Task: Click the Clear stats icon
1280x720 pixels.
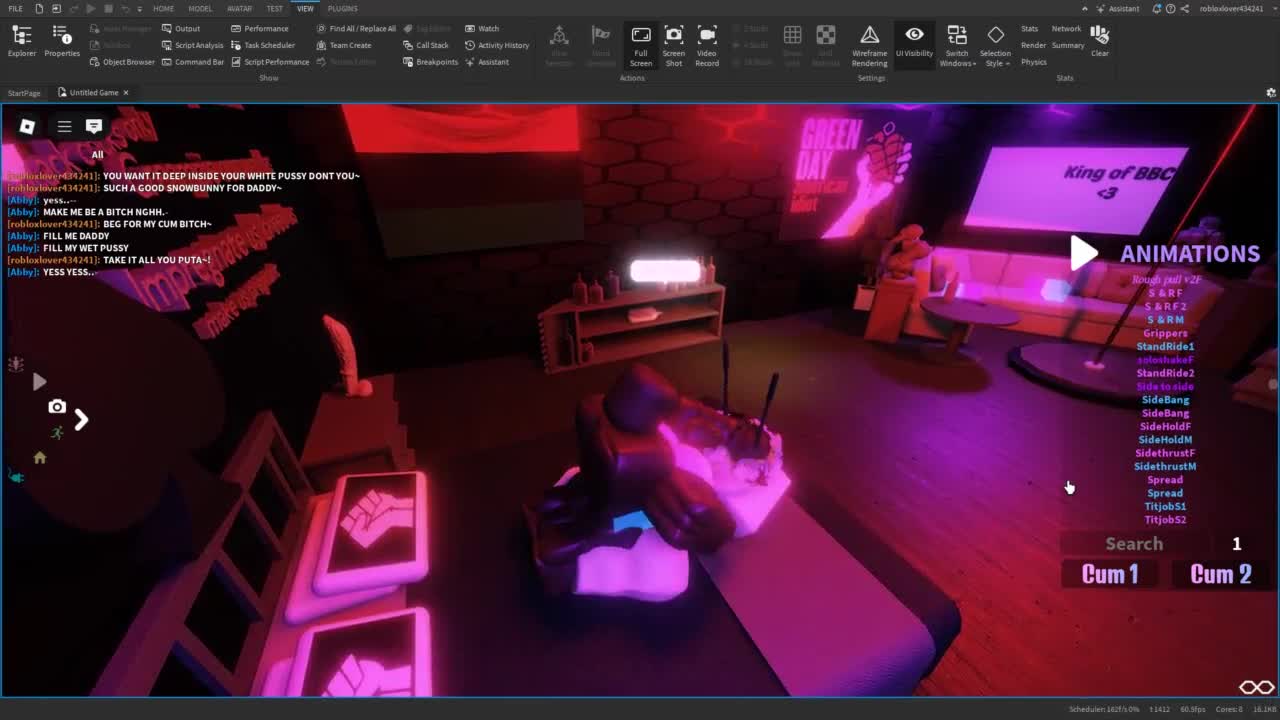Action: coord(1100,40)
